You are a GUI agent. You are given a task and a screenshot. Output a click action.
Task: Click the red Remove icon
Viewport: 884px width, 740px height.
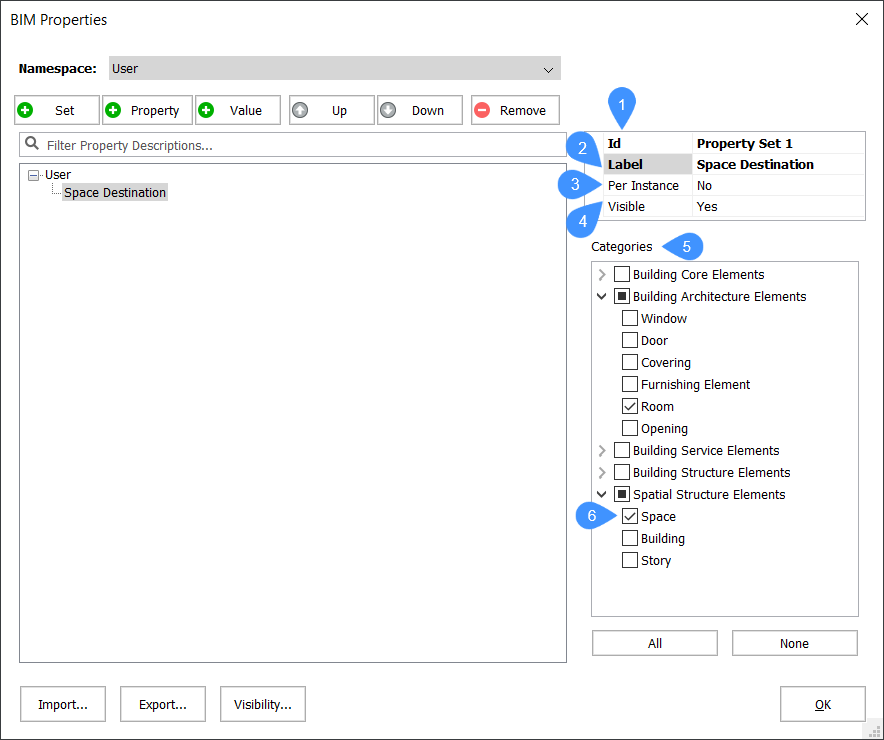[x=482, y=110]
